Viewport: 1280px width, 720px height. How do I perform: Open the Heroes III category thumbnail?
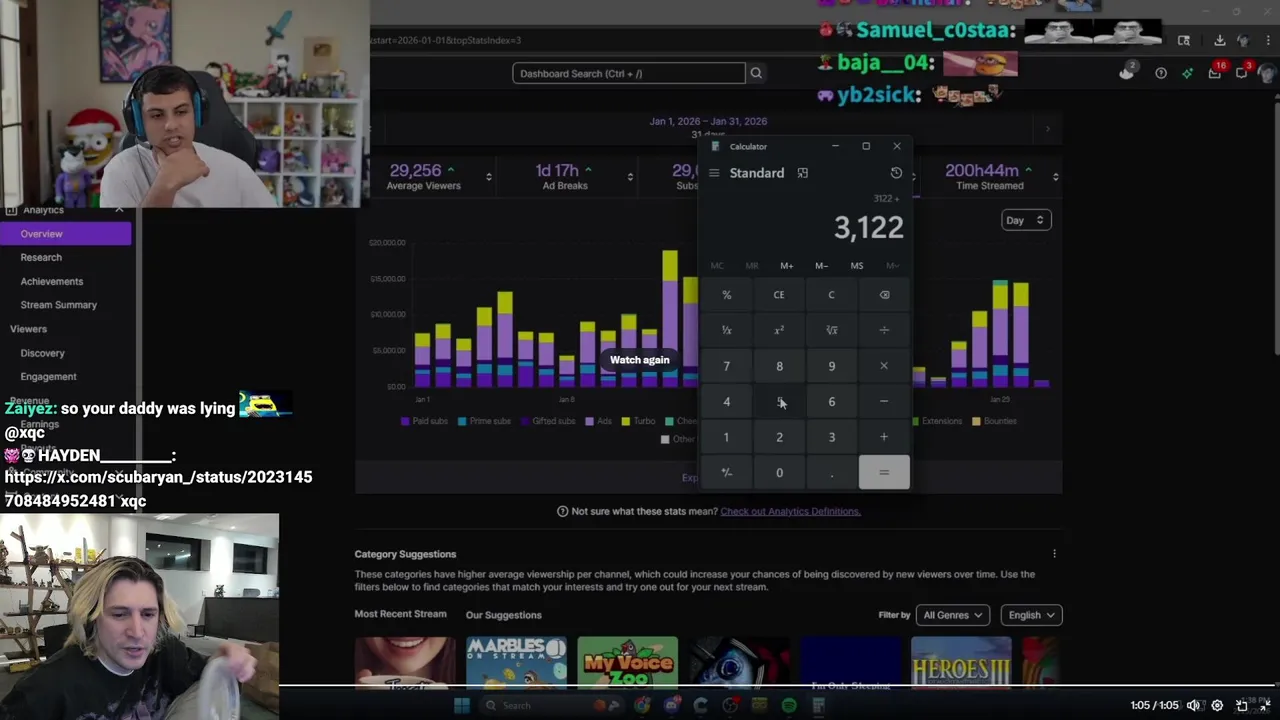coord(961,662)
